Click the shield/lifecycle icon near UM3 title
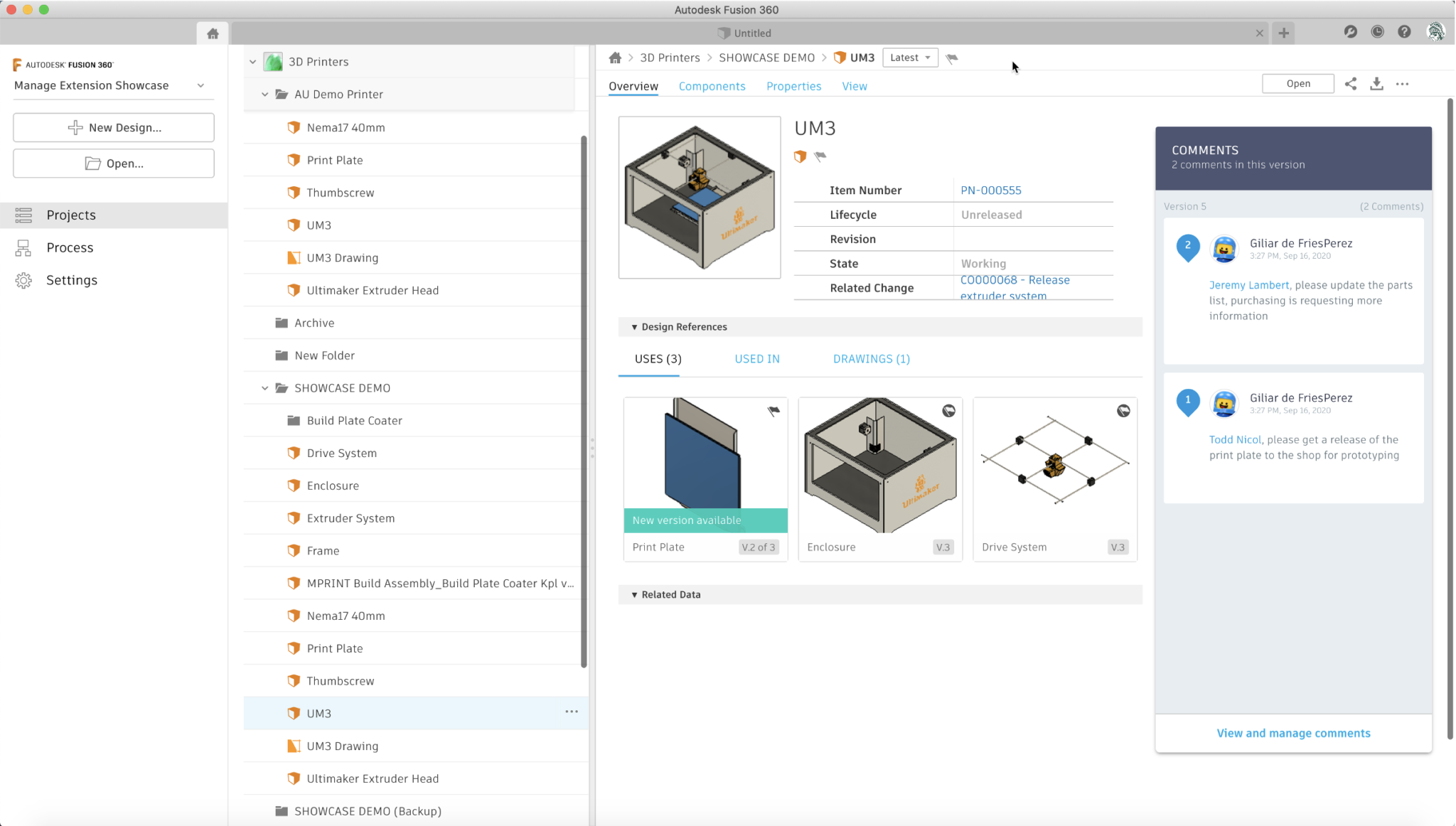1456x826 pixels. click(x=800, y=156)
